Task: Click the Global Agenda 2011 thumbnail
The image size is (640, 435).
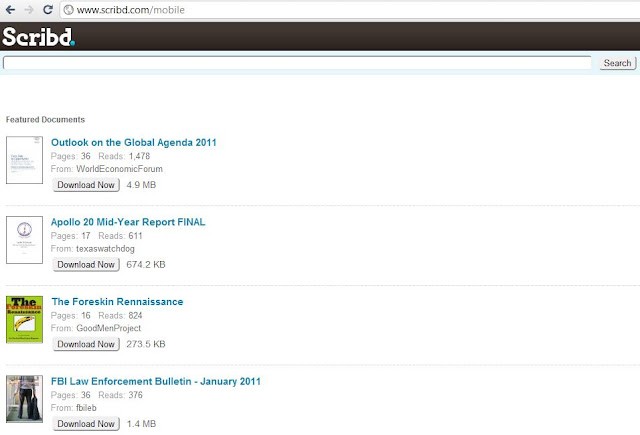Action: point(24,160)
